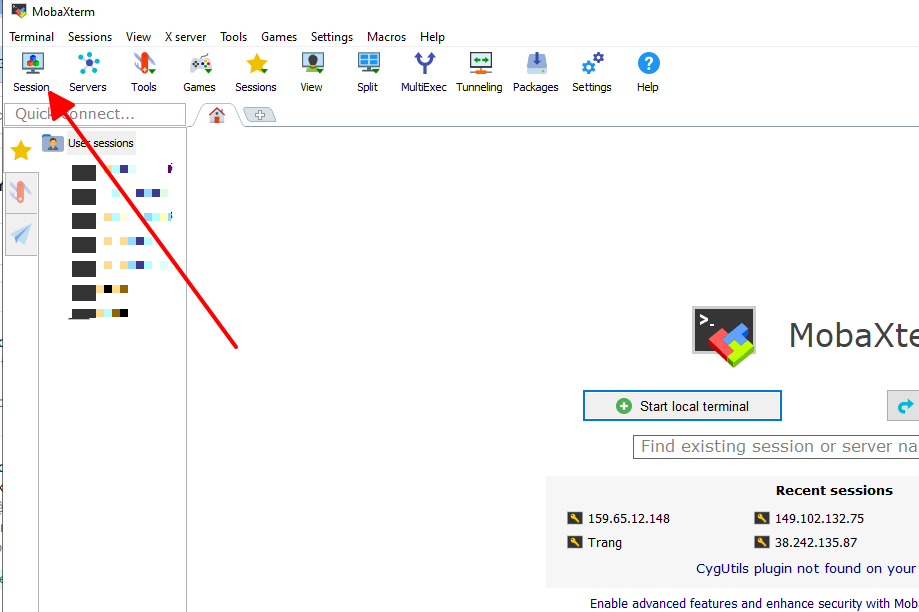This screenshot has width=919, height=612.
Task: Click the MobaXterm title bar app icon
Action: pos(19,11)
